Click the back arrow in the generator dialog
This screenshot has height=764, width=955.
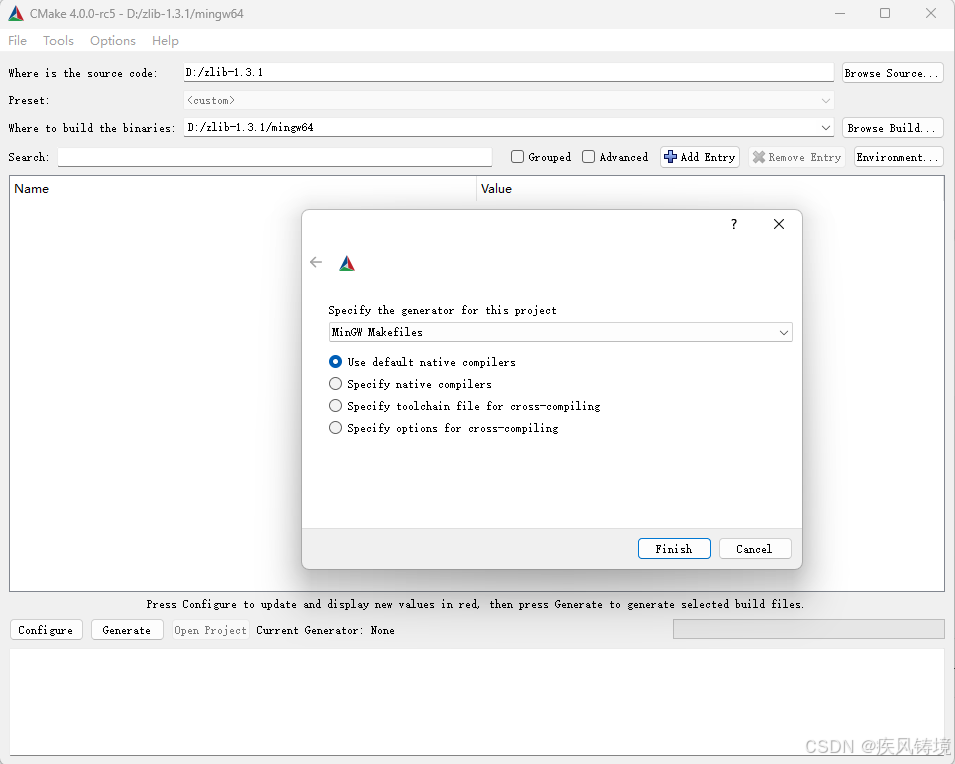(x=315, y=263)
